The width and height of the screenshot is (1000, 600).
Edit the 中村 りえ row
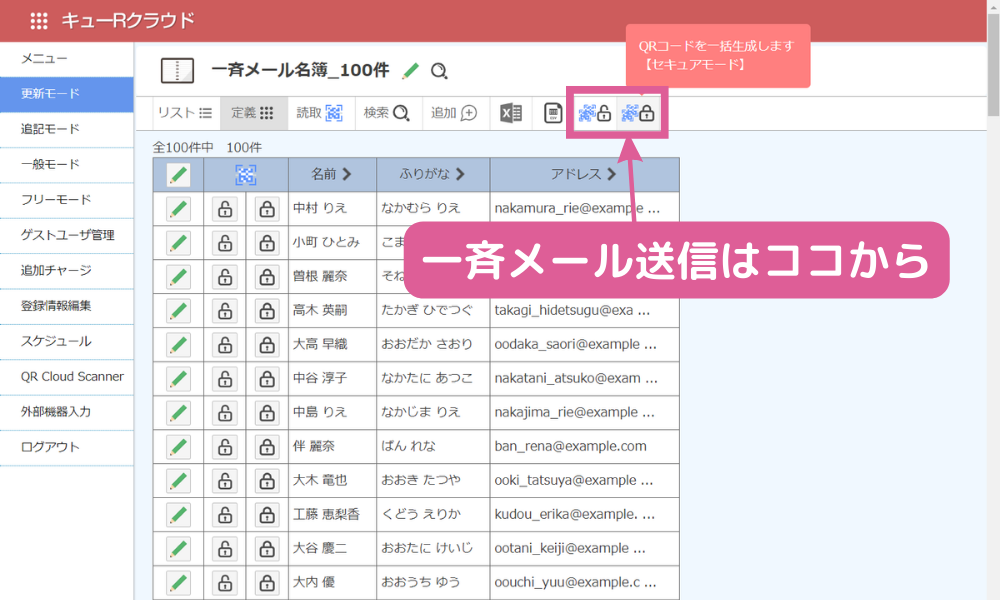pyautogui.click(x=178, y=209)
